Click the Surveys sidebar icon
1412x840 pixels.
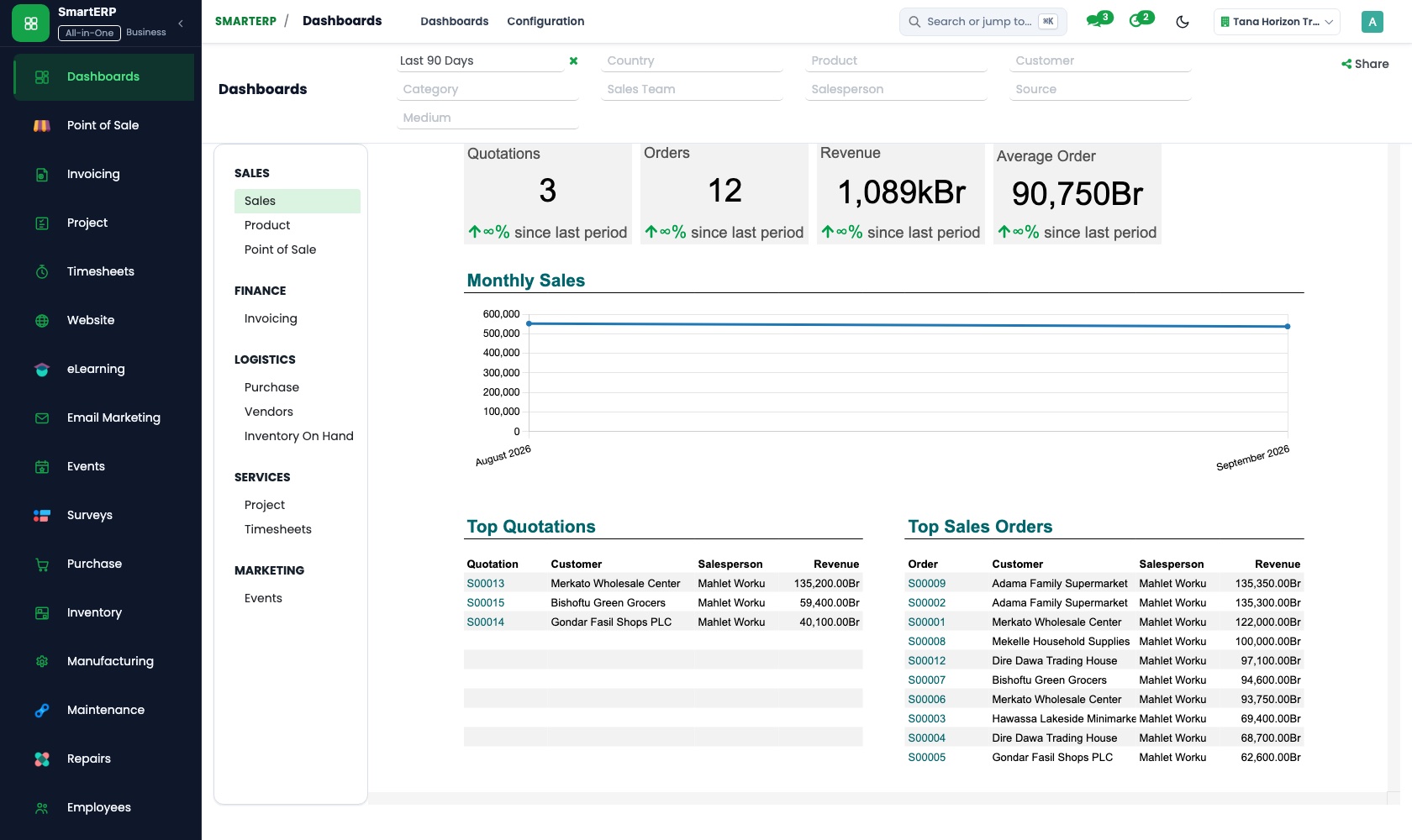coord(42,515)
